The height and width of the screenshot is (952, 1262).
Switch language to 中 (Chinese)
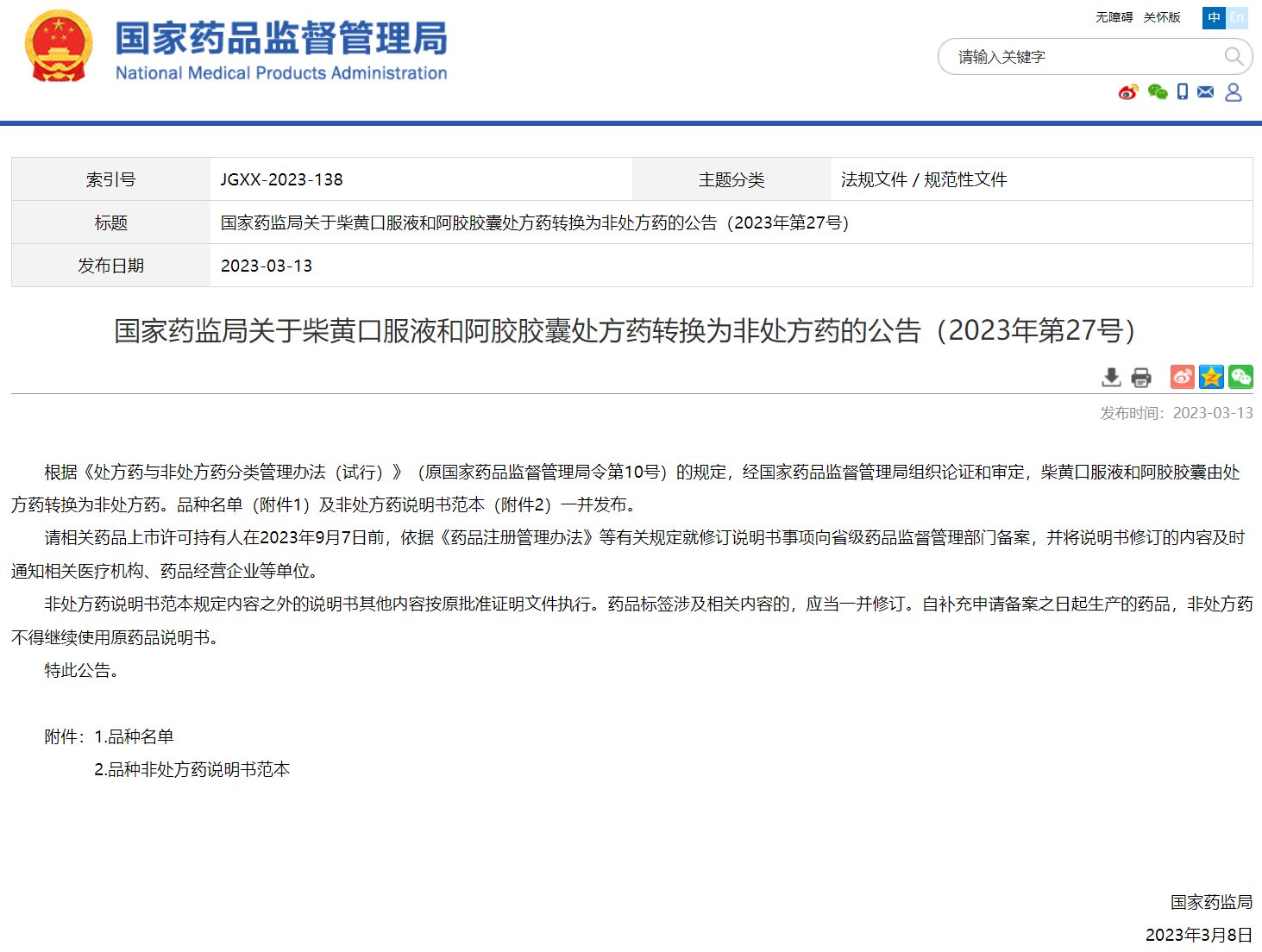coord(1214,17)
